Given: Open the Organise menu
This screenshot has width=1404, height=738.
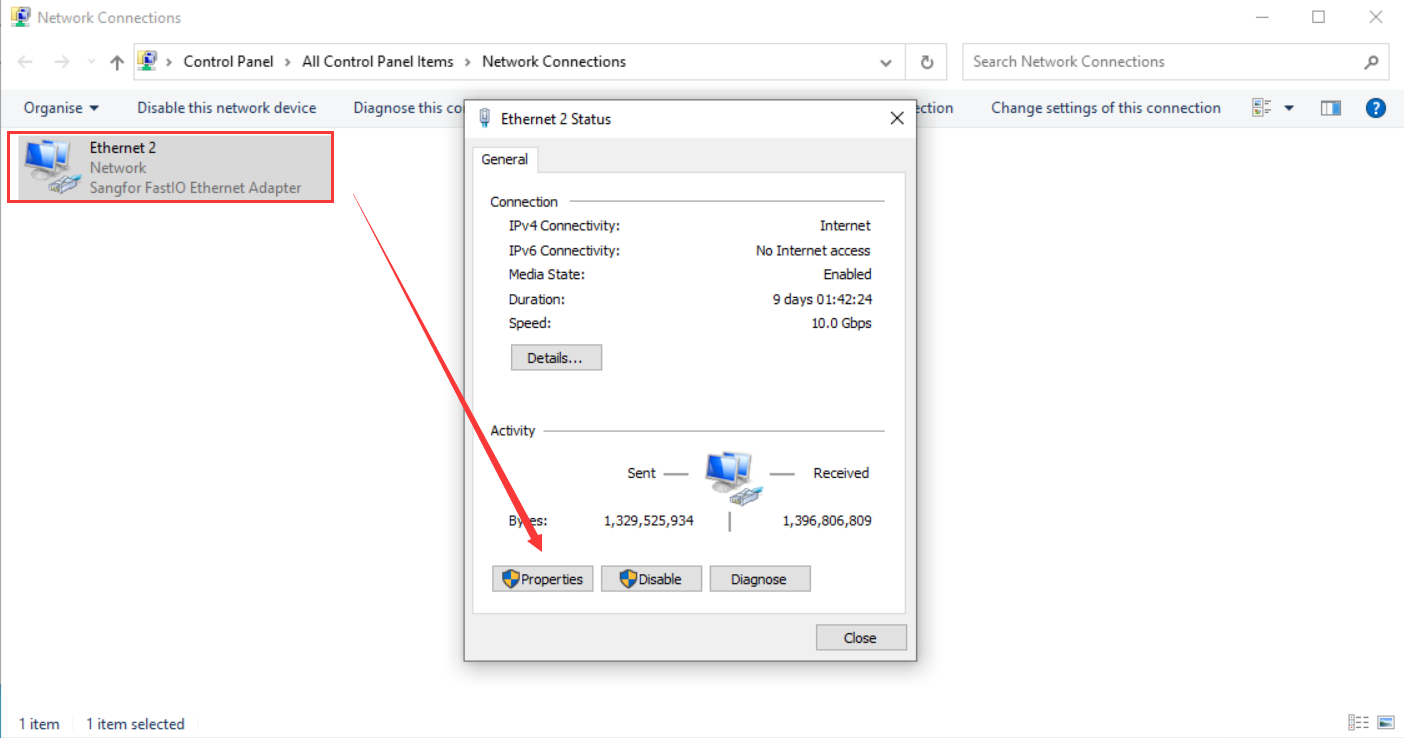Looking at the screenshot, I should 61,107.
